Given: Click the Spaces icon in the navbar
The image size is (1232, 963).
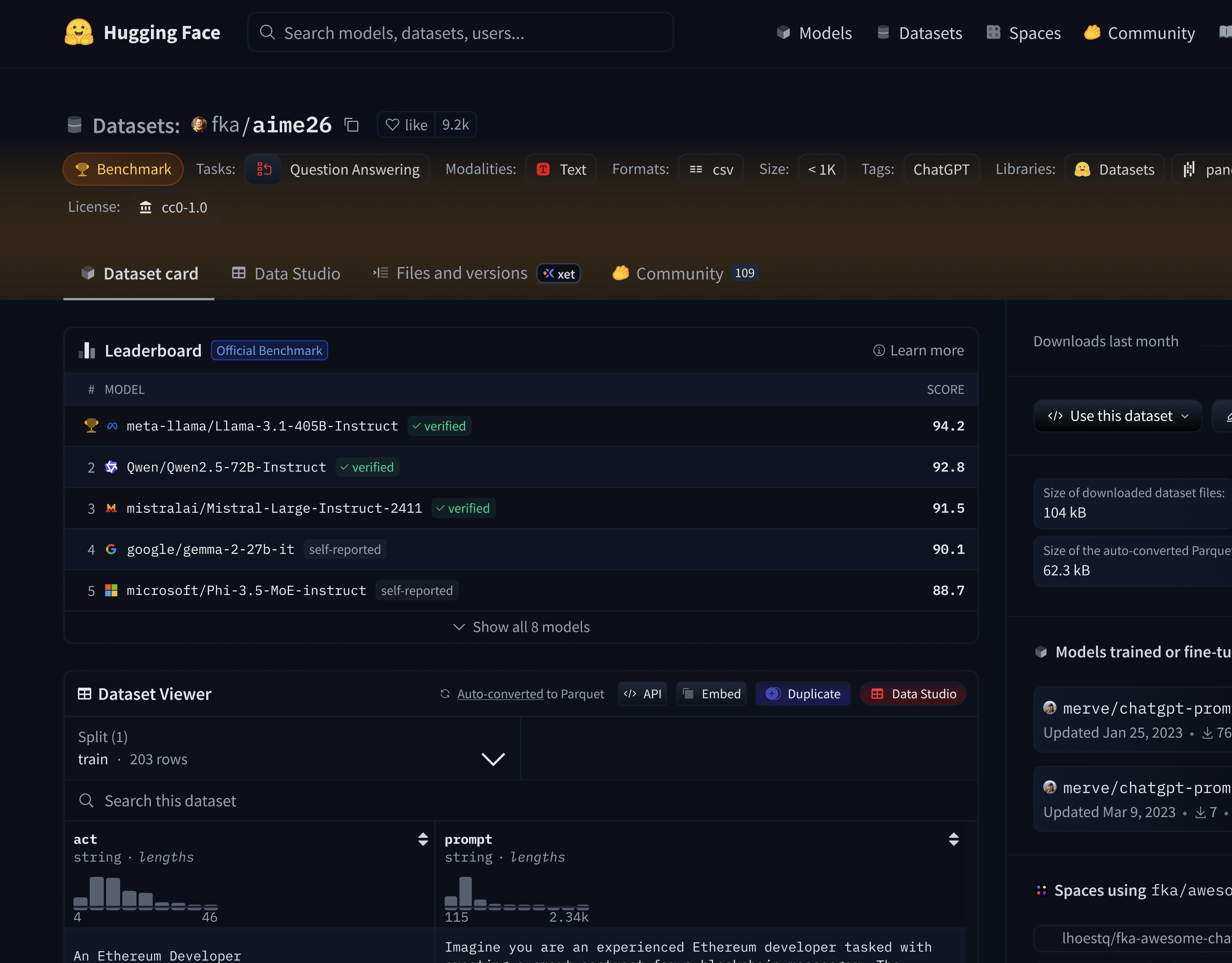Looking at the screenshot, I should click(993, 32).
